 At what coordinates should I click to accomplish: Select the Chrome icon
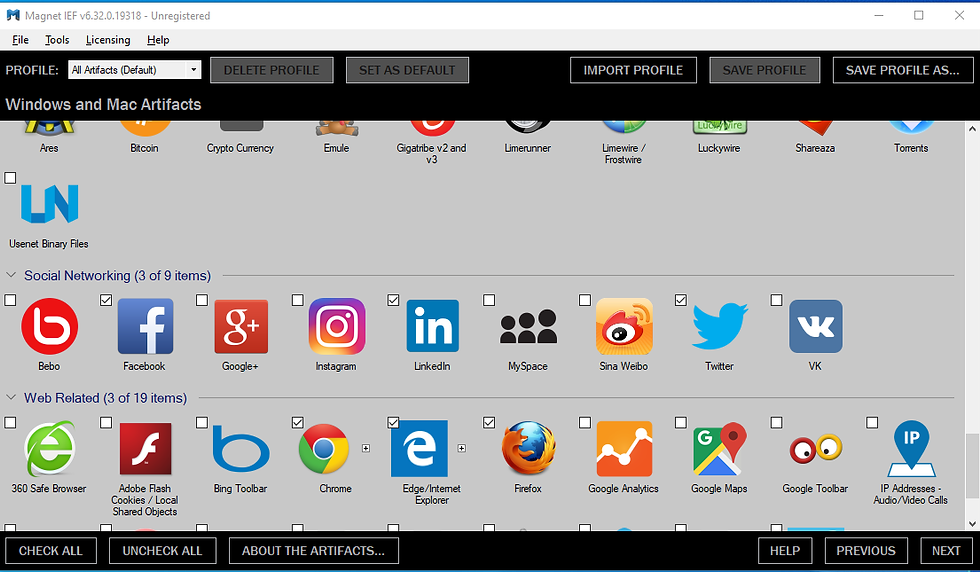click(x=323, y=448)
